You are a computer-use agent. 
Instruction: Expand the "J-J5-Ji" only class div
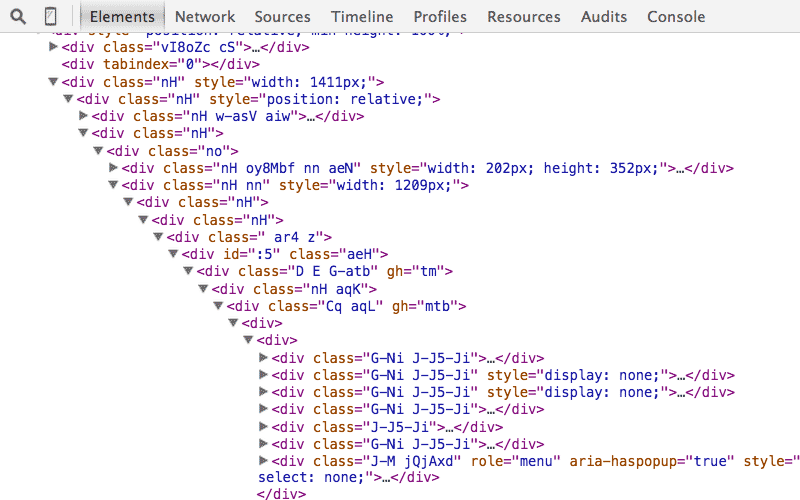tap(264, 427)
